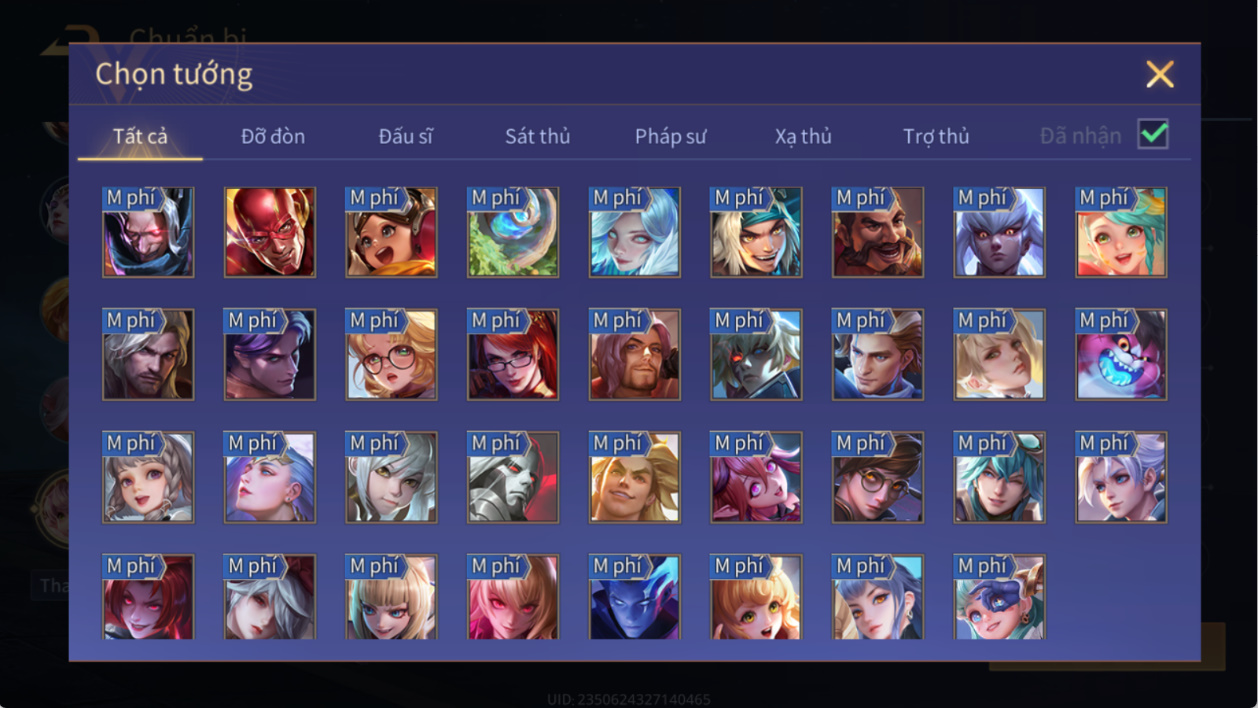Open the Đấu sĩ tab

tap(405, 136)
